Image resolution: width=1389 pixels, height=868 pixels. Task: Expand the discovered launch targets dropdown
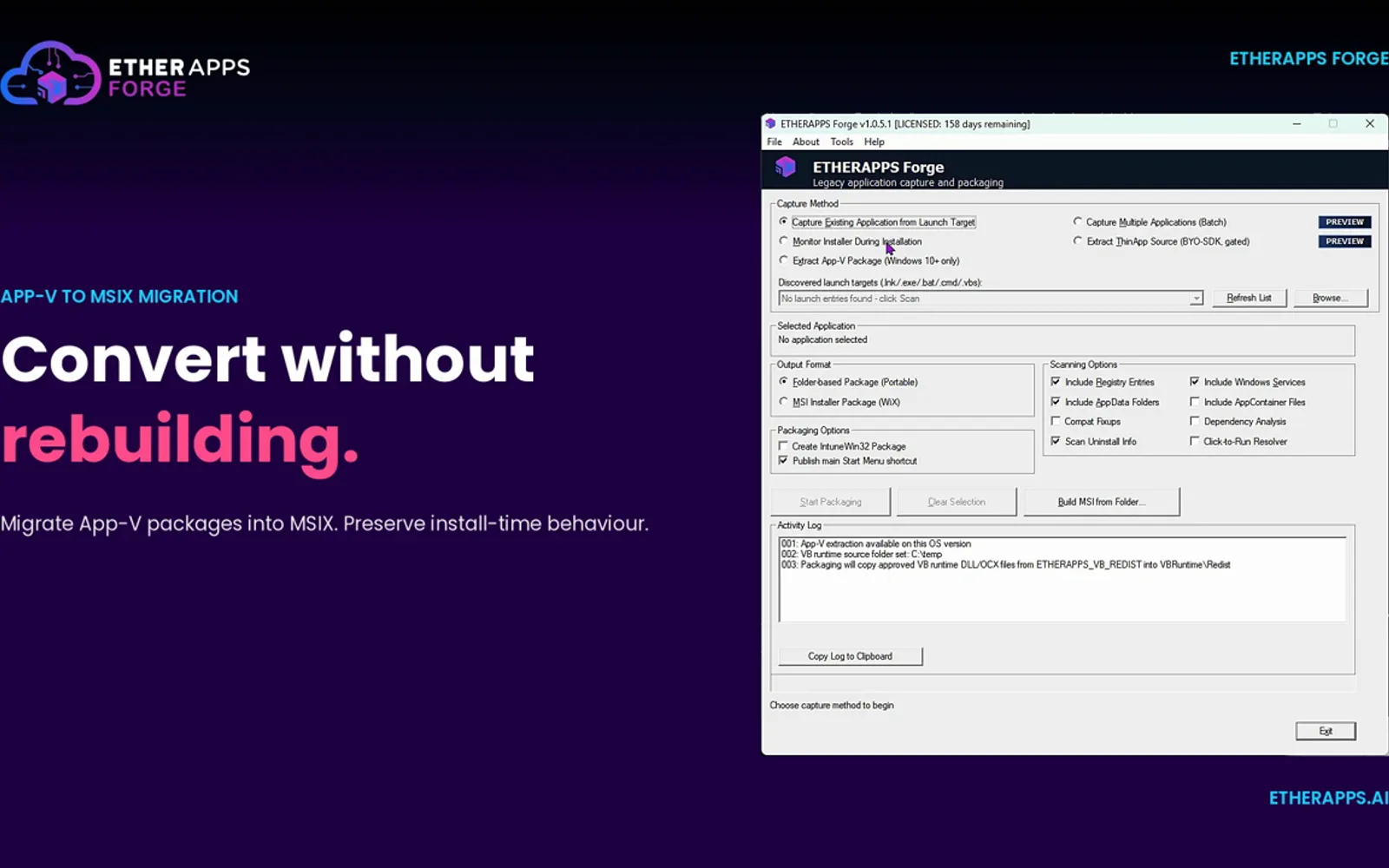[x=1196, y=299]
